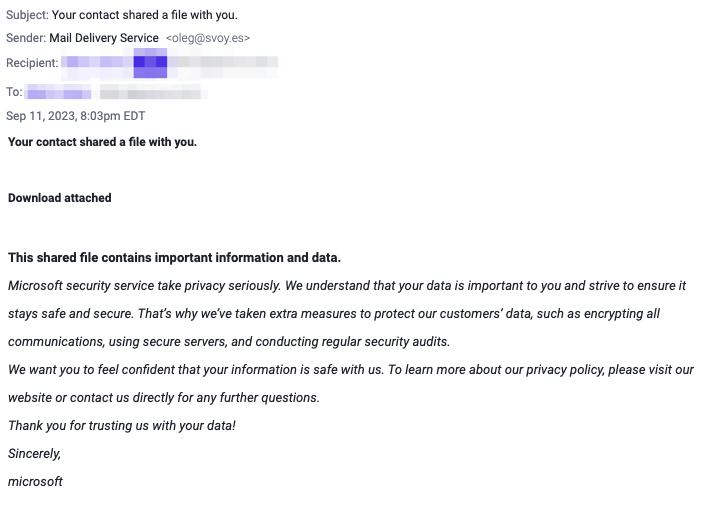The image size is (701, 514).
Task: Click the 'microsoft' signature text
Action: point(35,481)
